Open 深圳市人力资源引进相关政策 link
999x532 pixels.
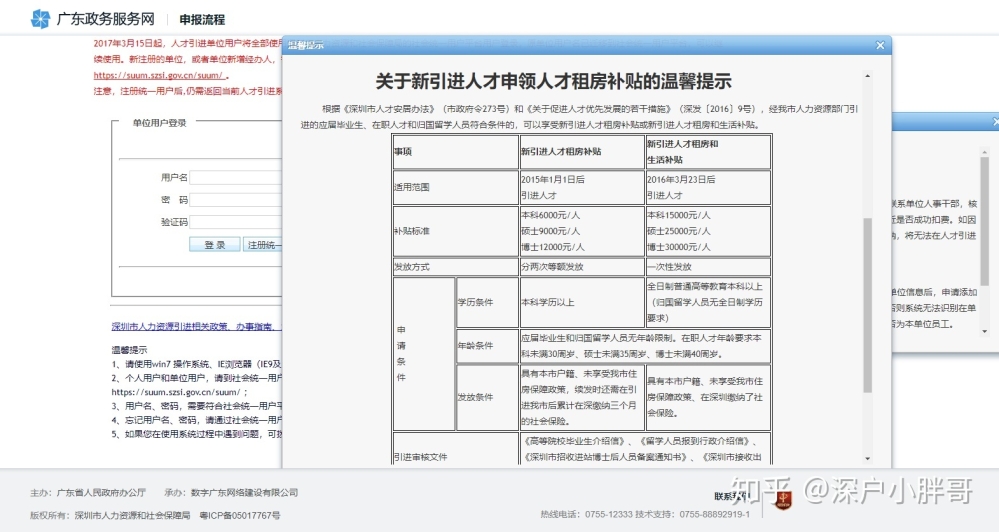196,326
